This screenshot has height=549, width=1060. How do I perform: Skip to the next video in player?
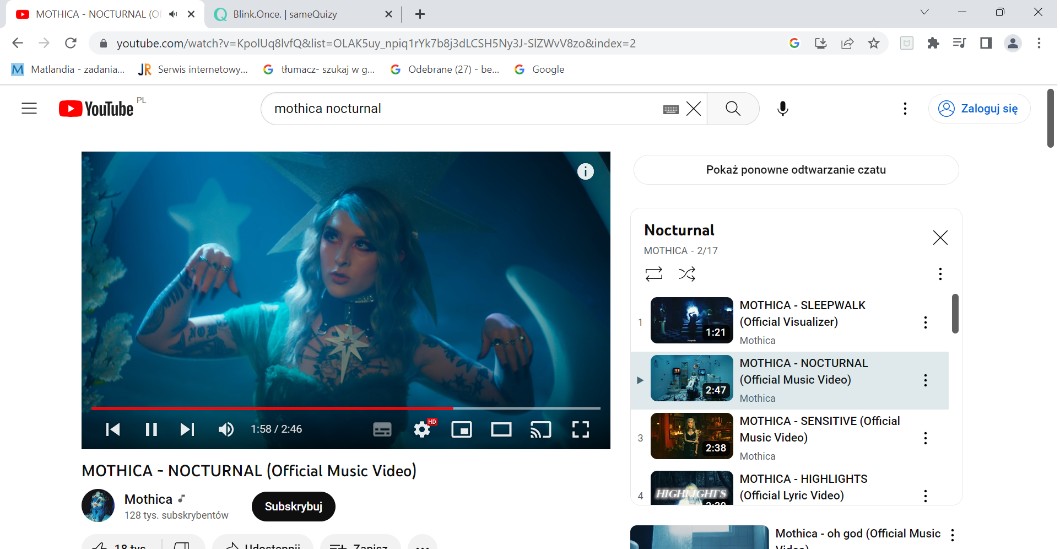coord(187,429)
